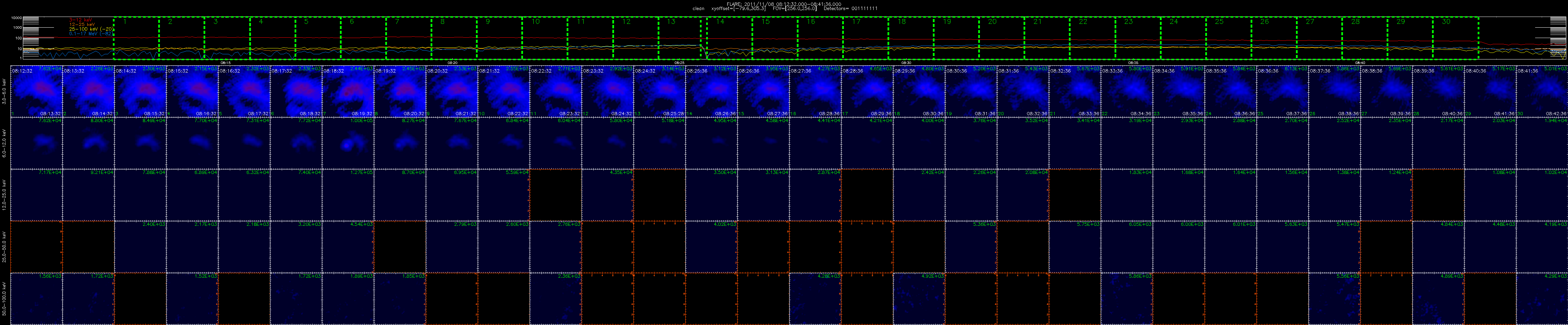Select time interval box 30 in light curve
Viewport: 1568px width, 325px height.
[1456, 38]
